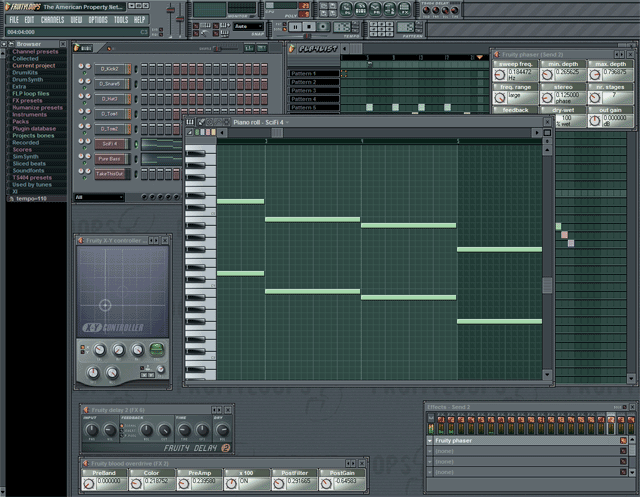Open Channel presets in Browser

pos(35,51)
